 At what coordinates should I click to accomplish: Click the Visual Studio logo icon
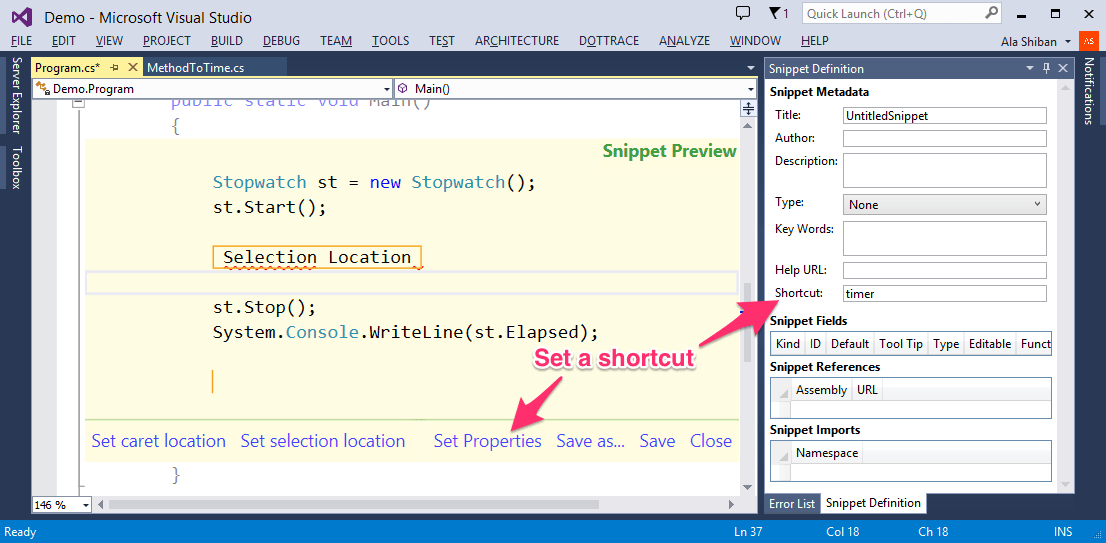pos(23,16)
